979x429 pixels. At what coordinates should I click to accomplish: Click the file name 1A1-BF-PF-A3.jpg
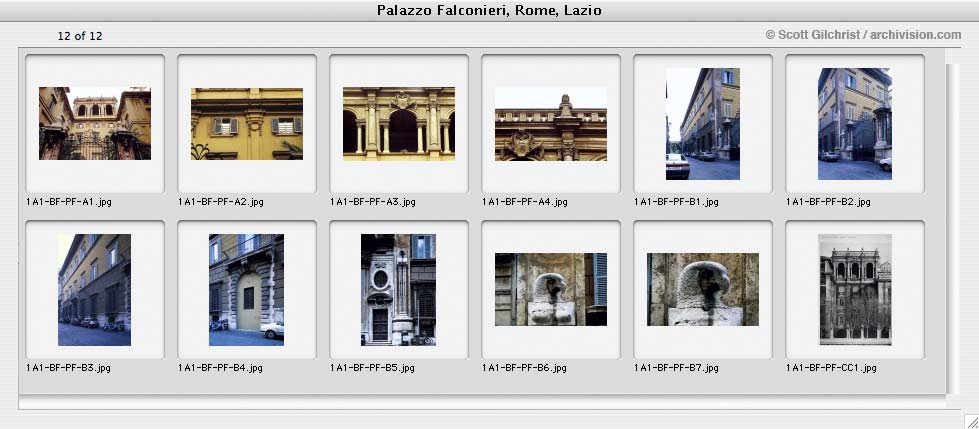coord(373,202)
